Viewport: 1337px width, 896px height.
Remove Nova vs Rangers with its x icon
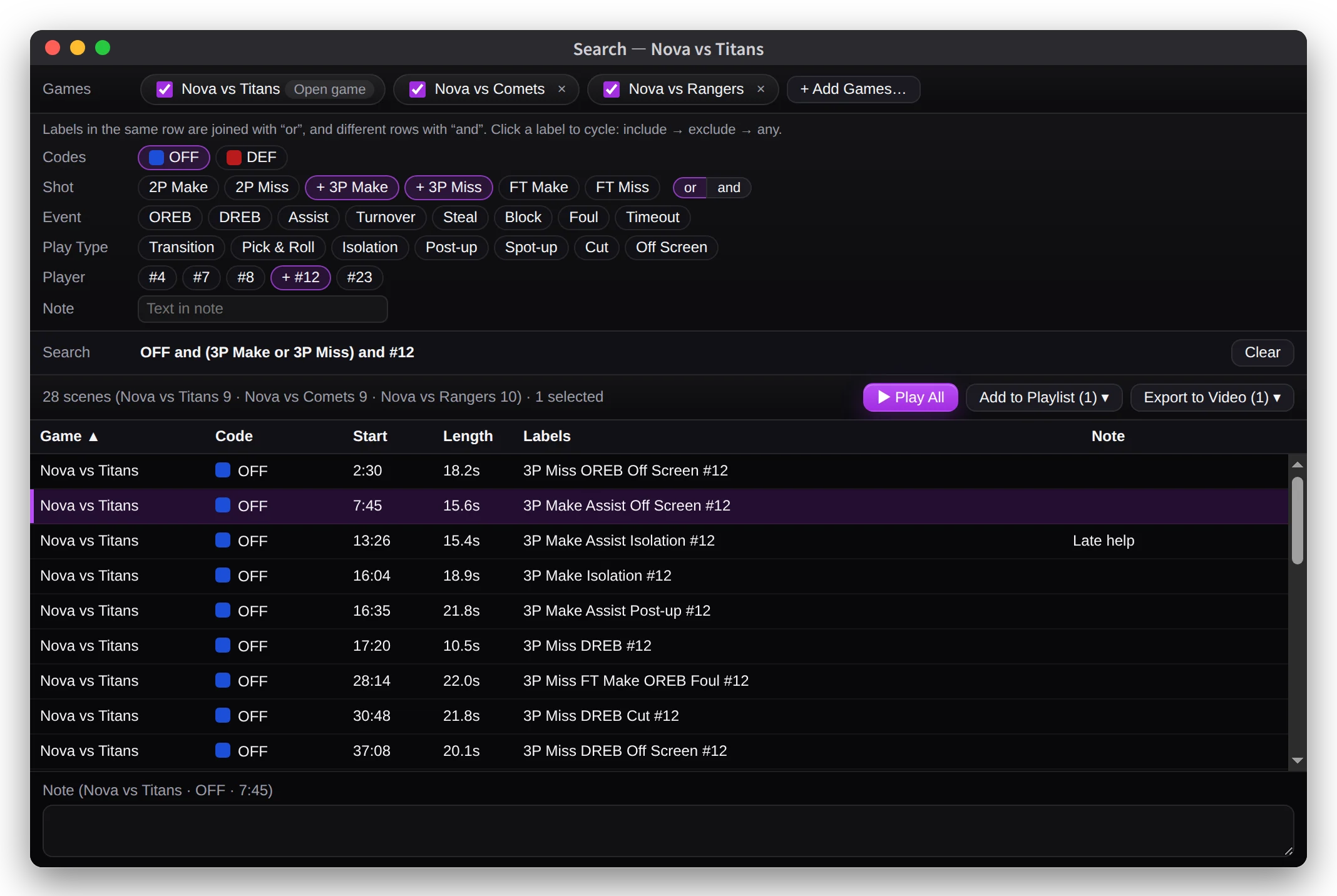761,89
